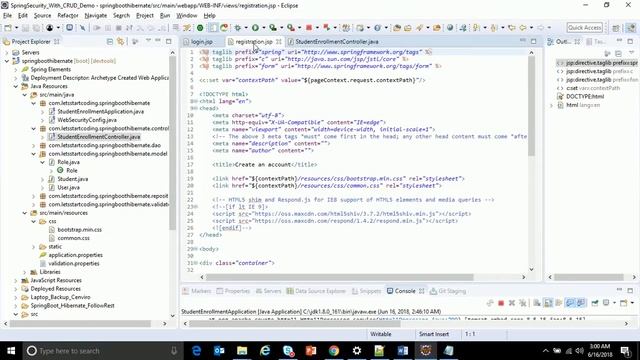640x360 pixels.
Task: Select DOCTYPE:html in Outline view
Action: pyautogui.click(x=585, y=97)
